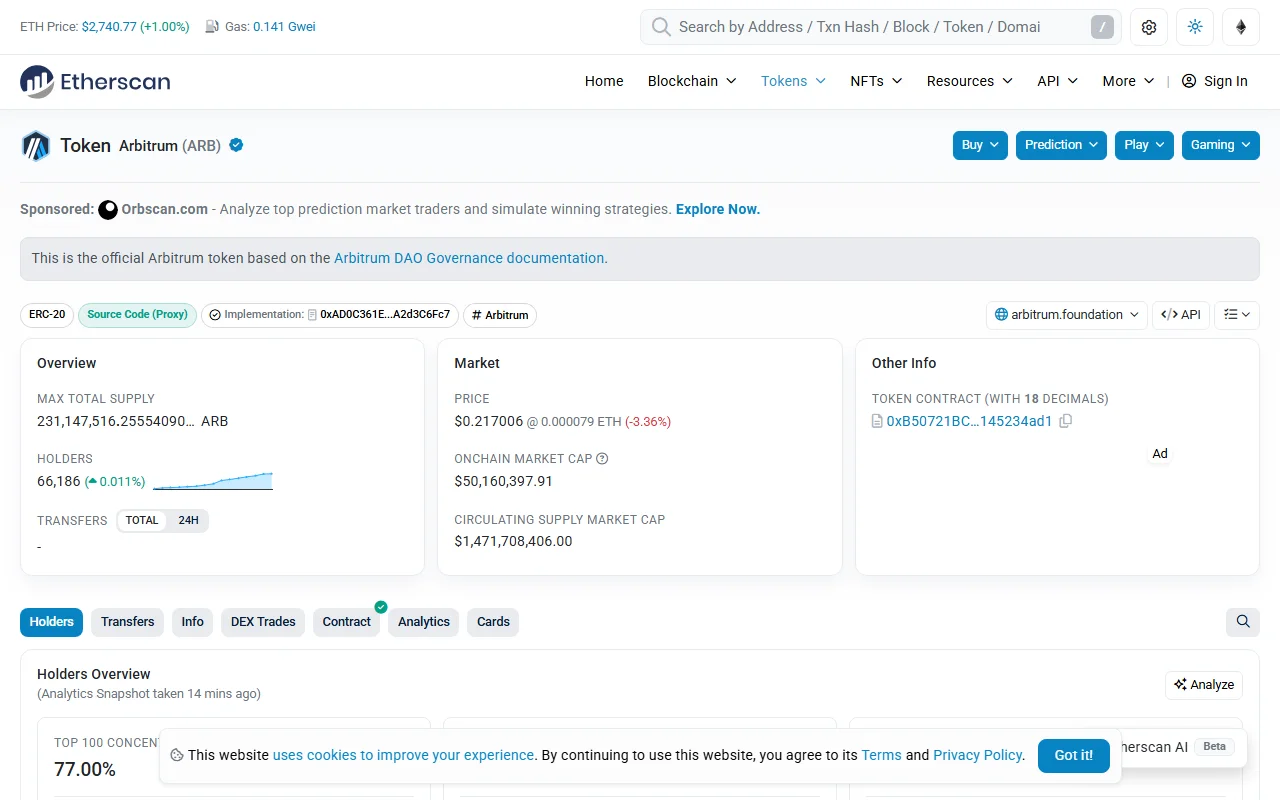Click the ERC-20 badge
The height and width of the screenshot is (800, 1280).
(47, 315)
